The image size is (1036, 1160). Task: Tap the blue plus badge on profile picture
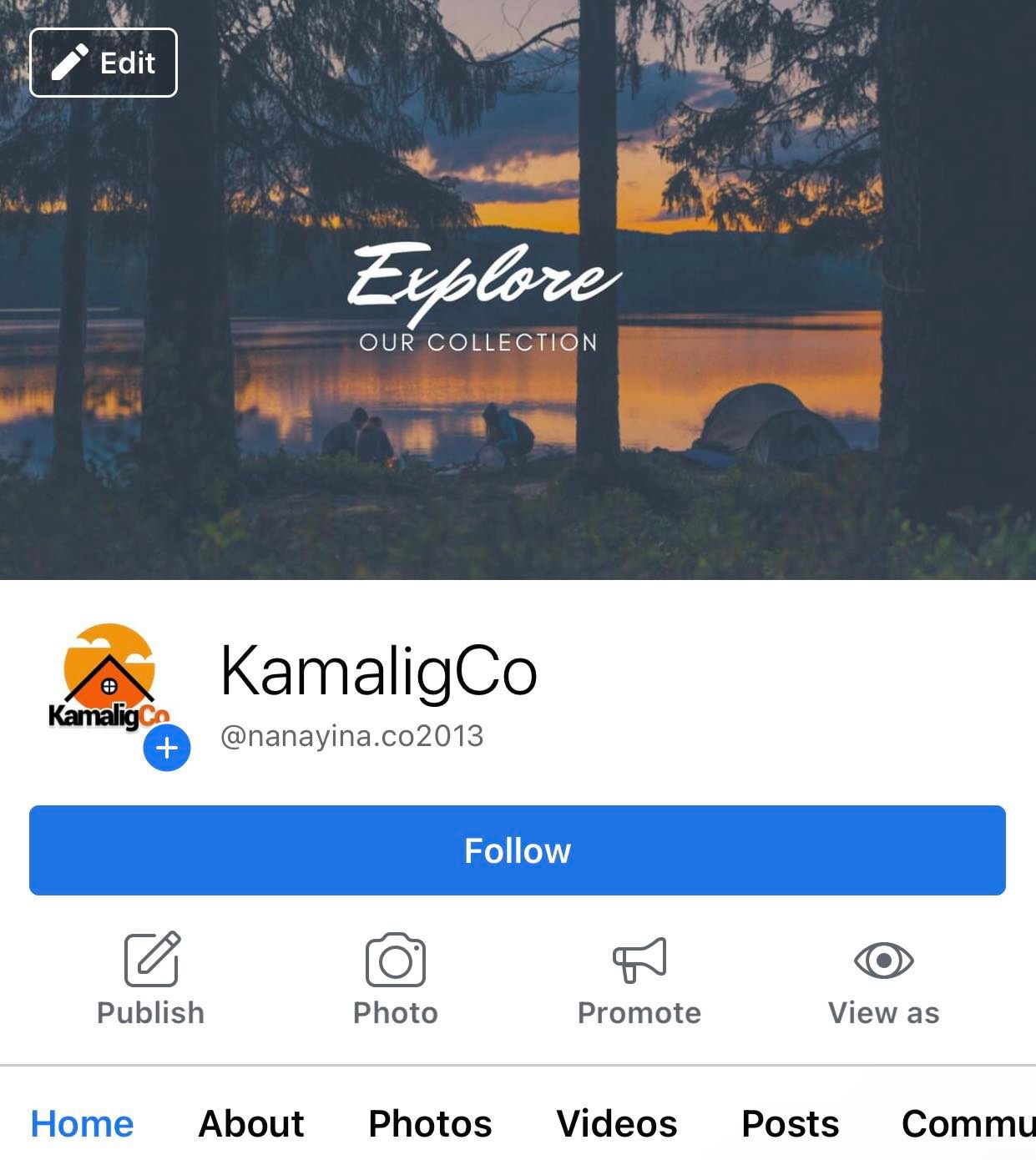tap(167, 748)
